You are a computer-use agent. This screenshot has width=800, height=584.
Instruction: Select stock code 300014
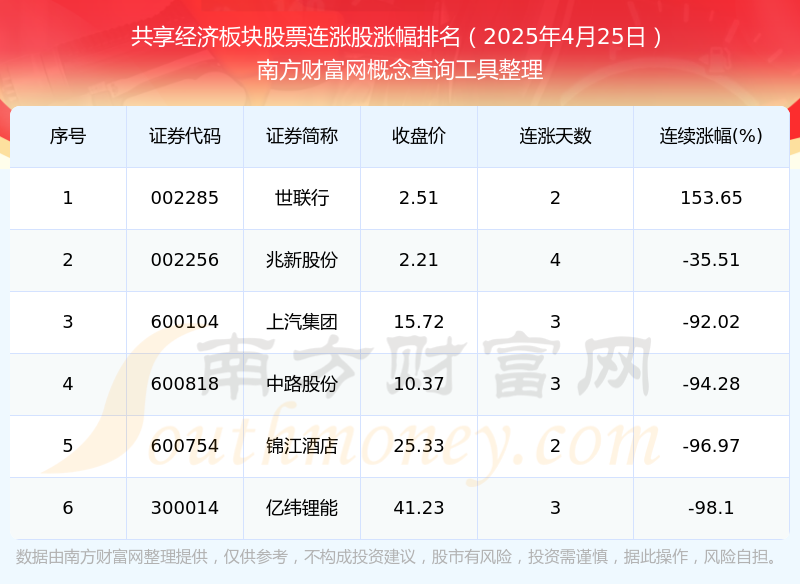point(185,508)
